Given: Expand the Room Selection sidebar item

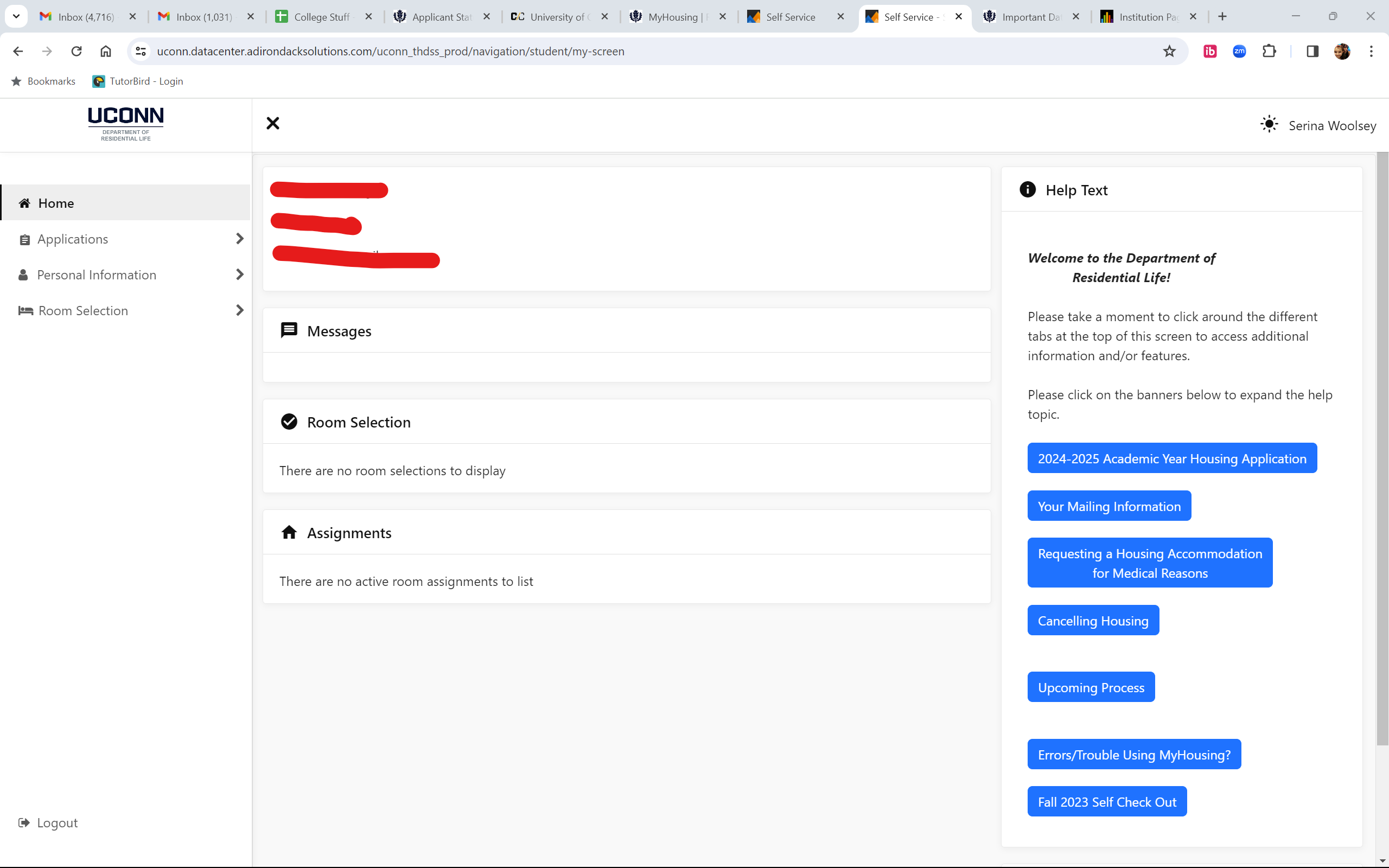Looking at the screenshot, I should point(239,310).
